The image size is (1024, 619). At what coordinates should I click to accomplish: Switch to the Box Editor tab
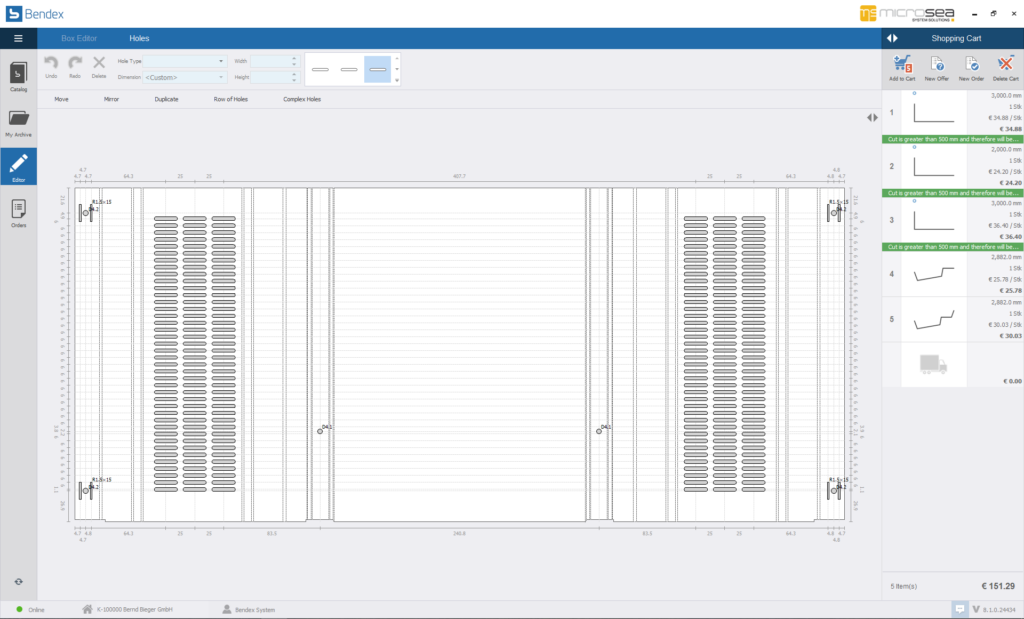(79, 38)
